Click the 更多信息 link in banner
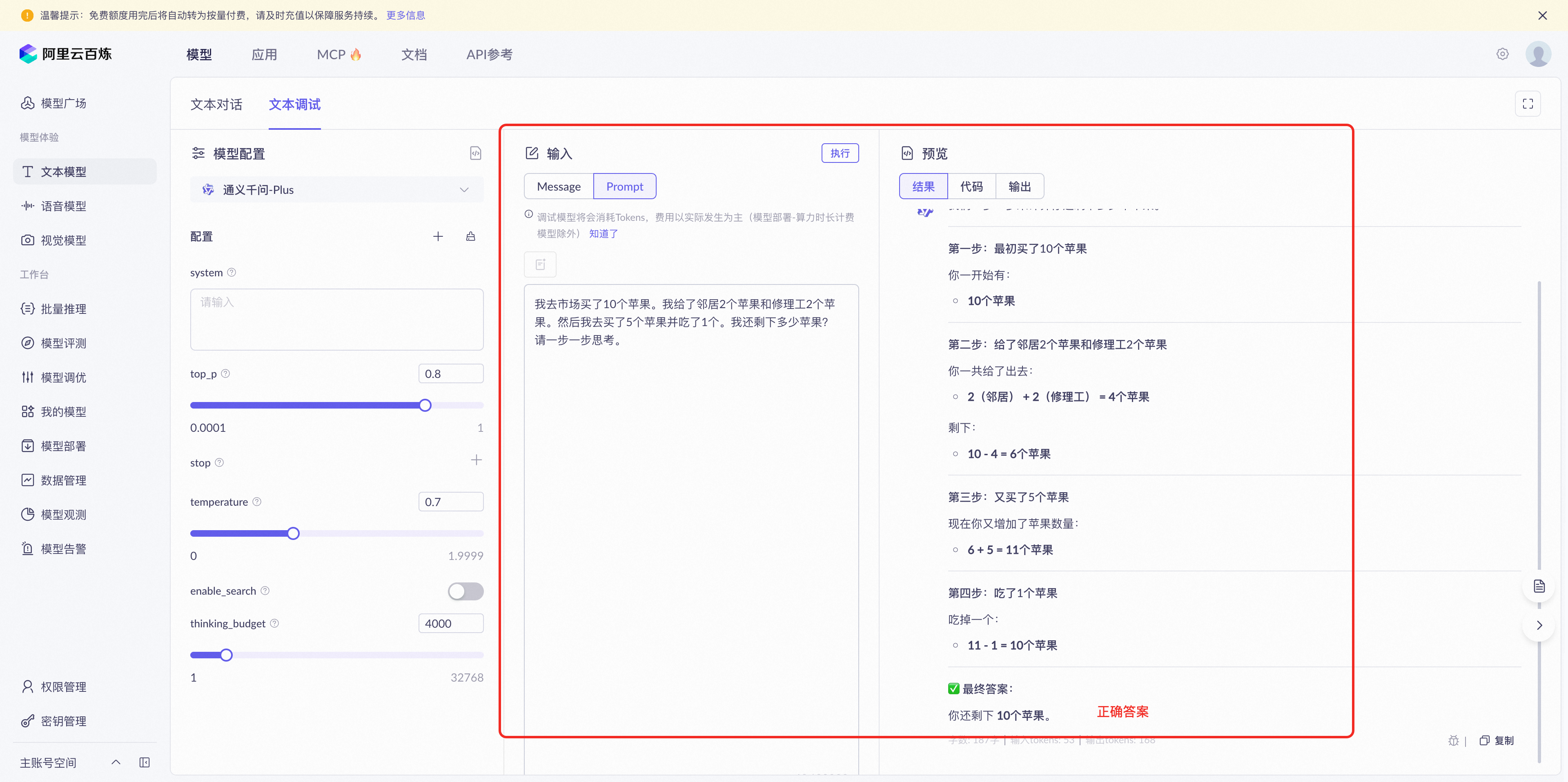The height and width of the screenshot is (782, 1568). click(405, 15)
